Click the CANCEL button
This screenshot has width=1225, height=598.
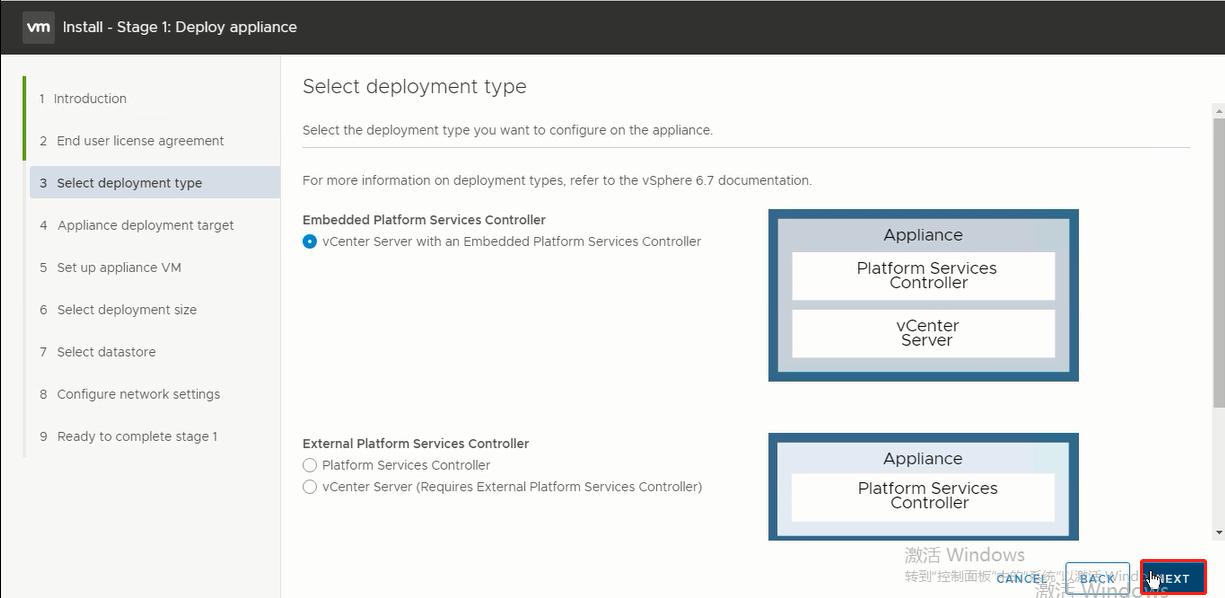click(x=1022, y=578)
